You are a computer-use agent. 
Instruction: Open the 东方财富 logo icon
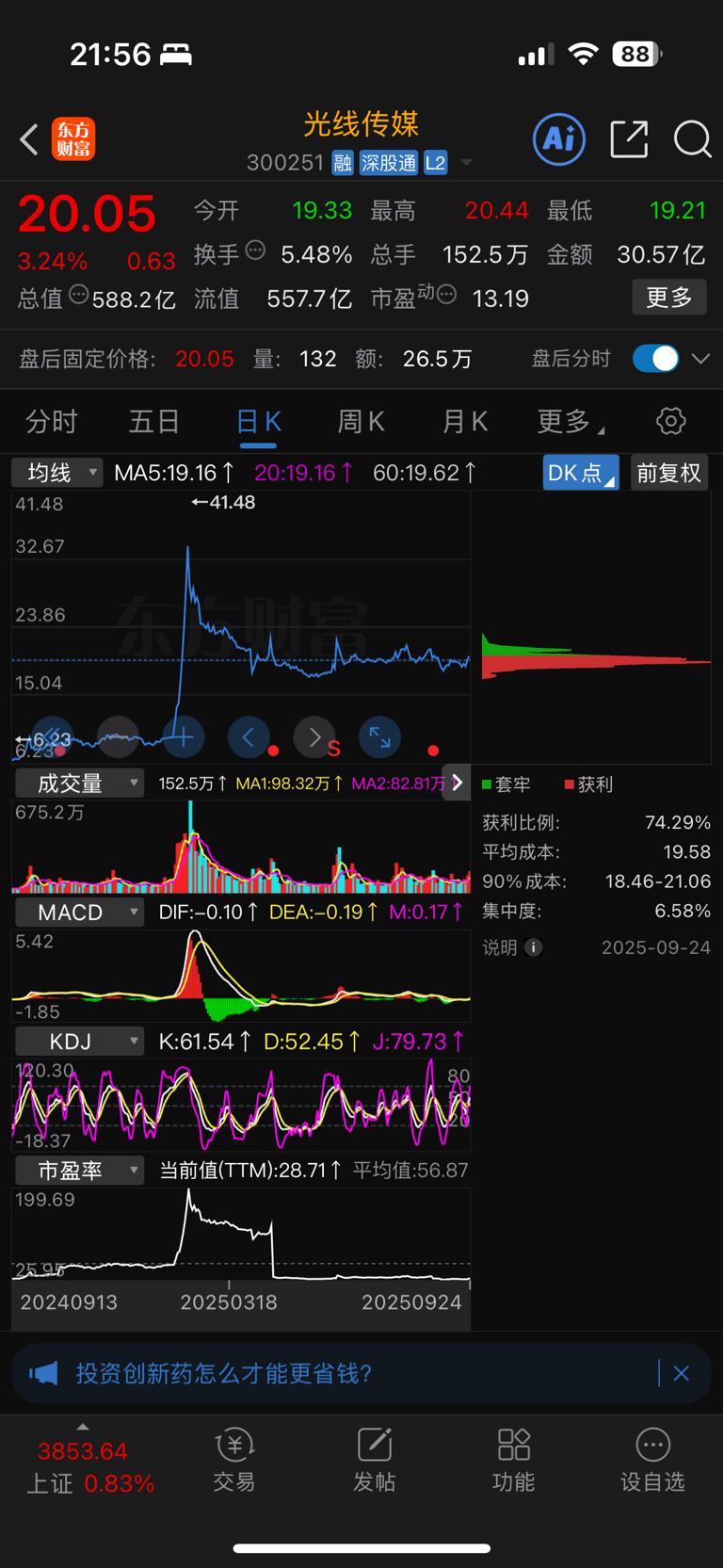(73, 139)
